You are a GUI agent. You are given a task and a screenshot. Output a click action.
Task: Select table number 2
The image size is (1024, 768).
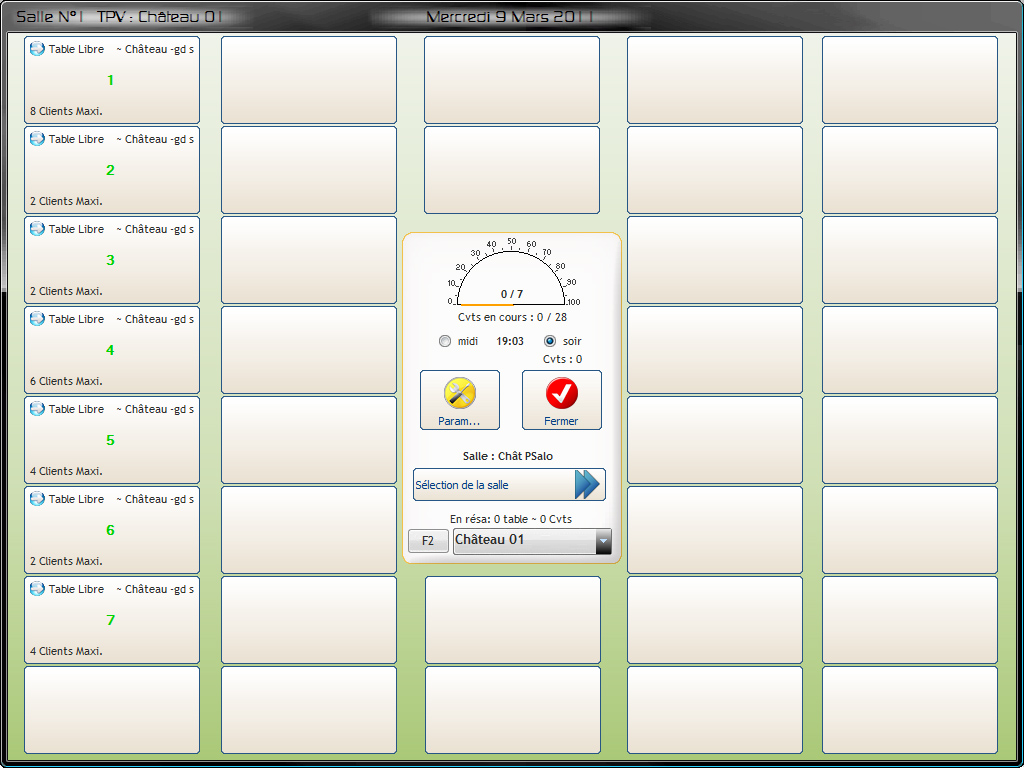[110, 170]
